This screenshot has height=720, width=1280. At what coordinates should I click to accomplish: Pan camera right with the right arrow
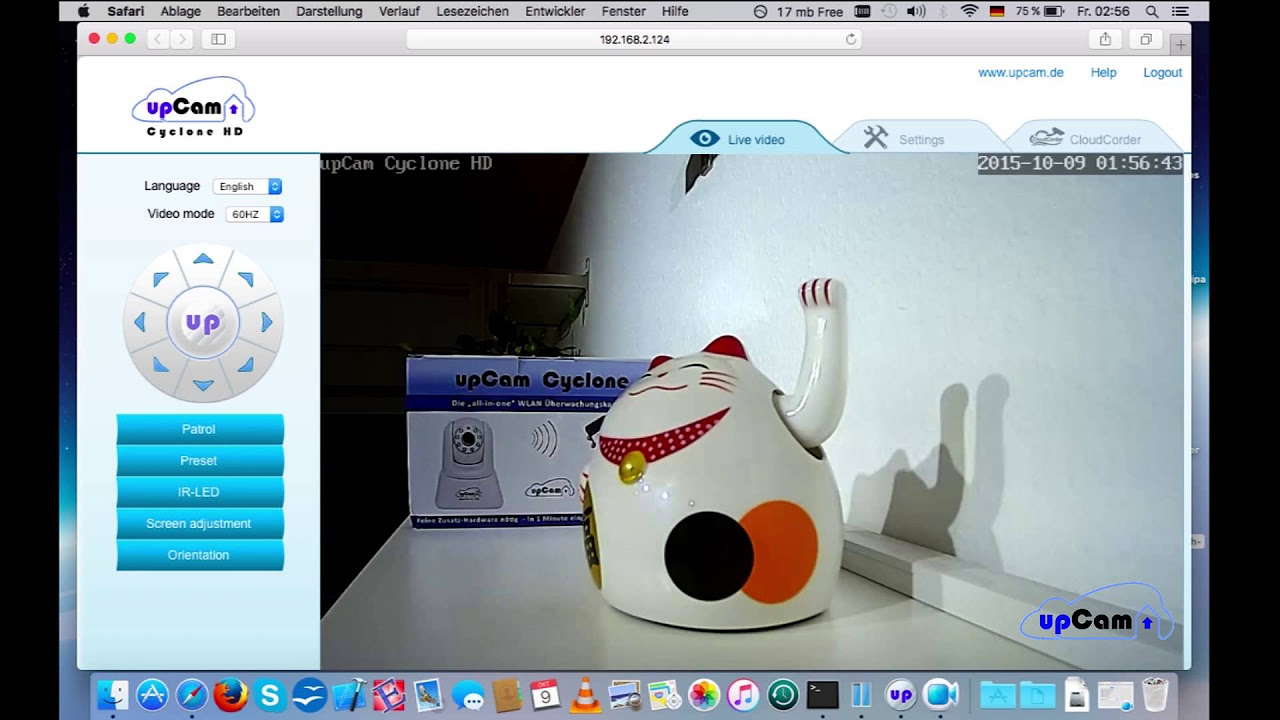click(x=267, y=322)
